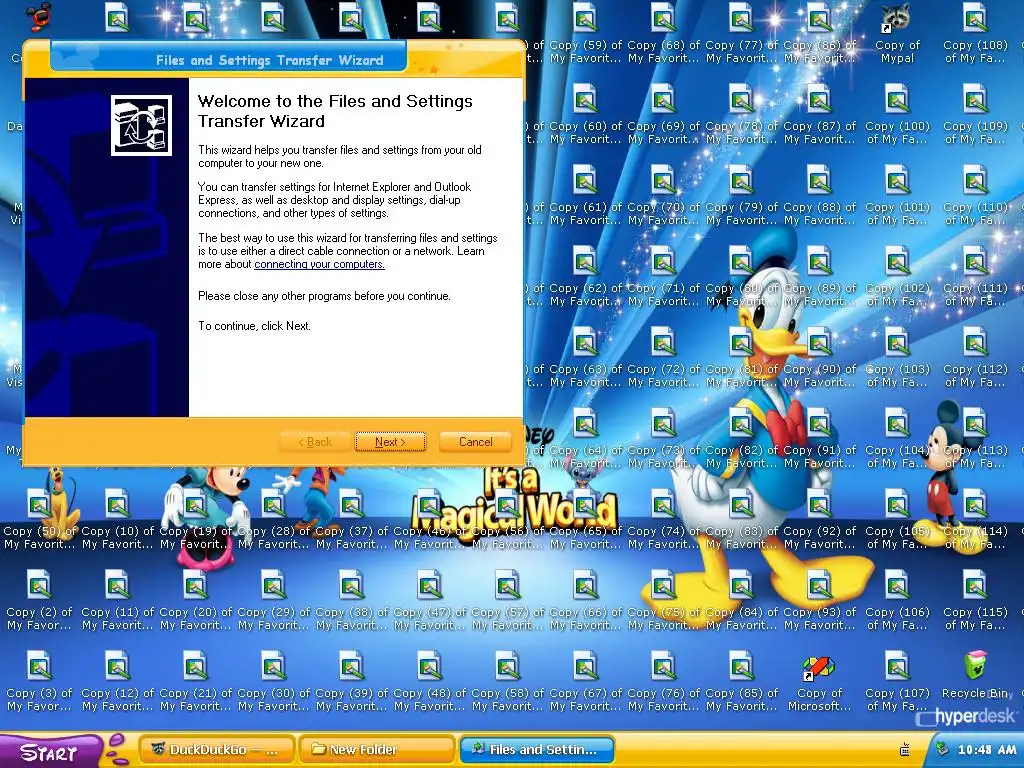Select Copy (85) of My Favorit... icon
The image size is (1024, 768).
[x=741, y=665]
